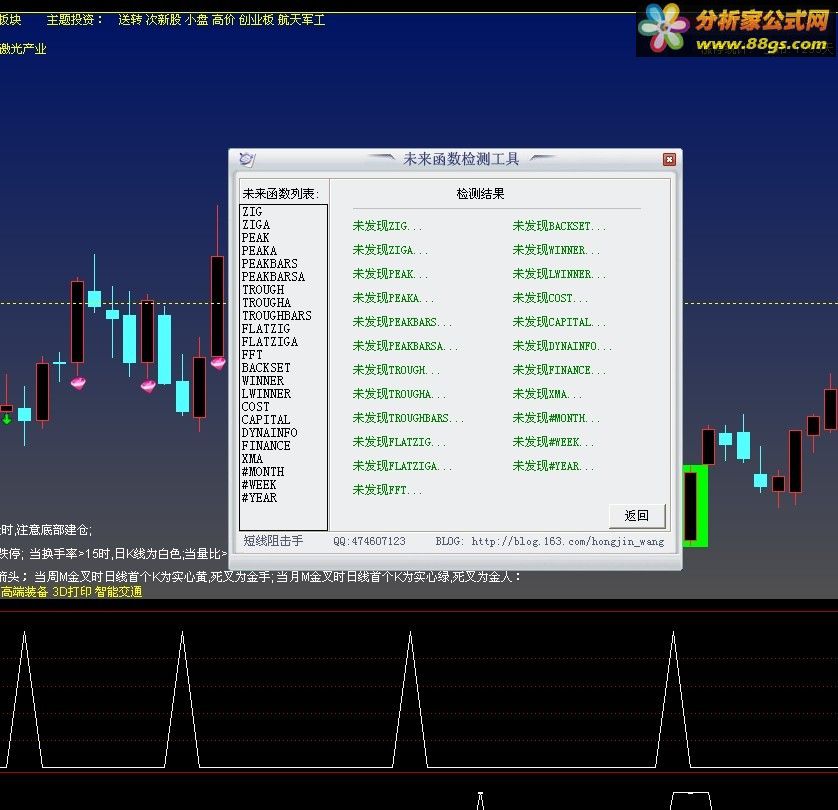
Task: Select PEAKBARSA in the function list
Action: pos(273,276)
